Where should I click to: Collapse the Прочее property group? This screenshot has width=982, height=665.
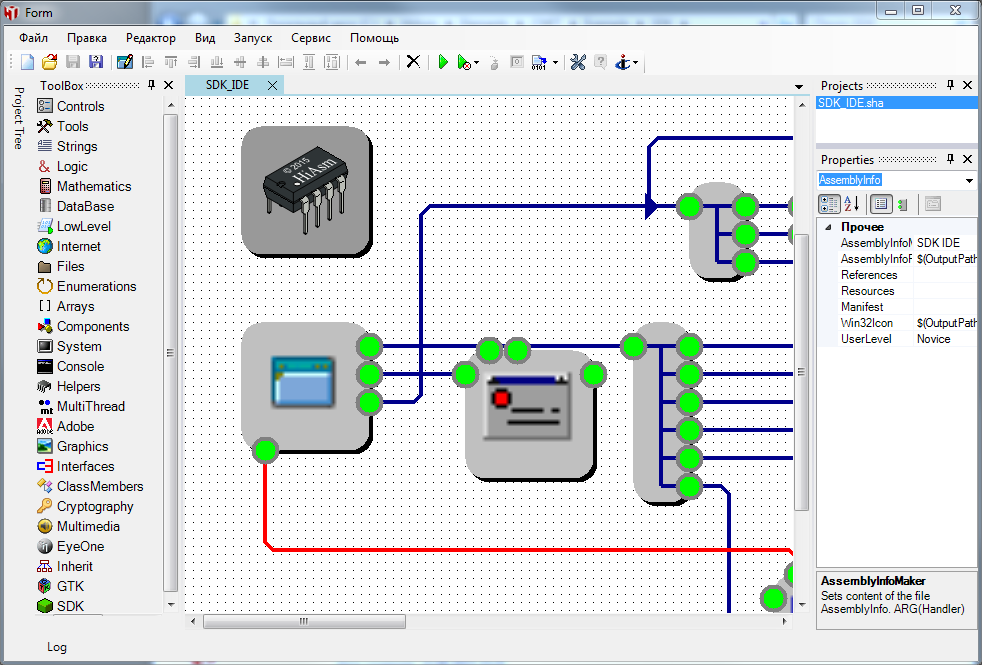click(827, 227)
